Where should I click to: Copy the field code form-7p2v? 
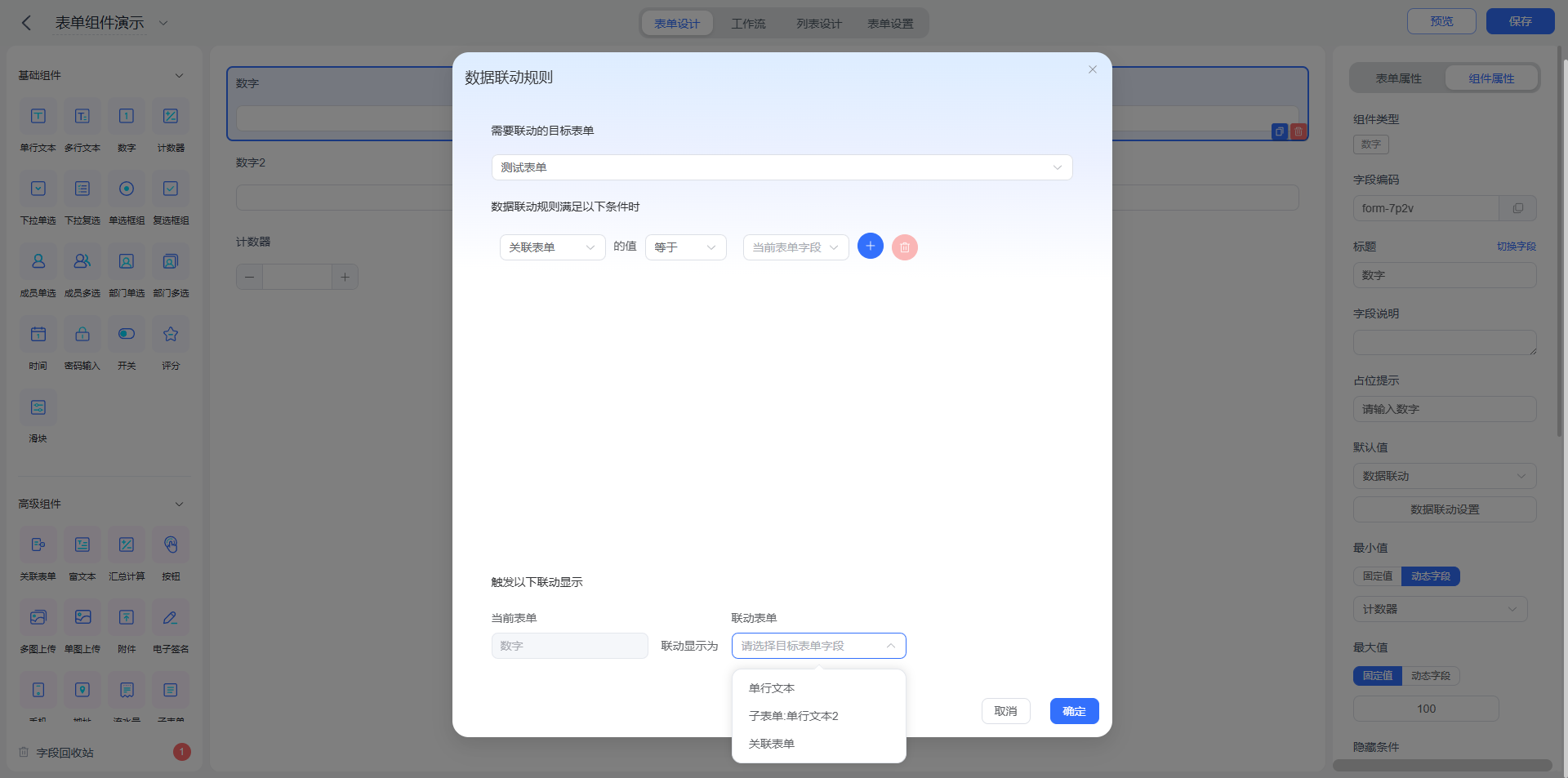[1517, 208]
